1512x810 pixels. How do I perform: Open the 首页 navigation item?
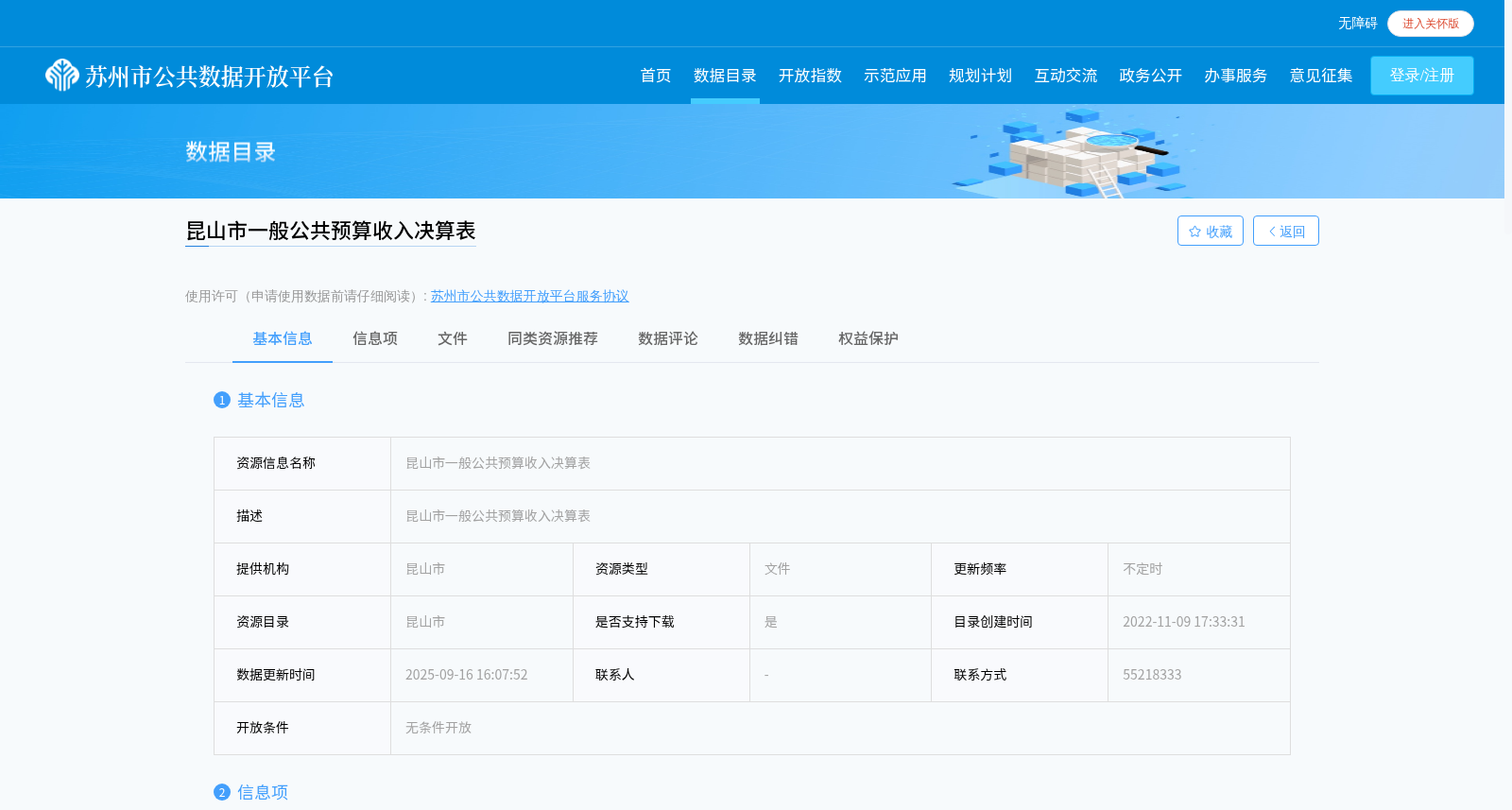pyautogui.click(x=655, y=76)
